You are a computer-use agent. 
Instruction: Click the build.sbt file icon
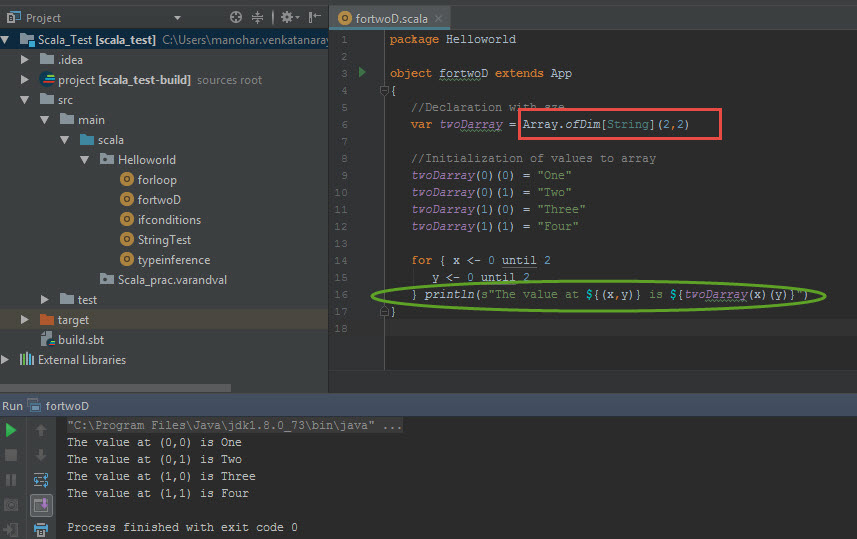pyautogui.click(x=48, y=339)
